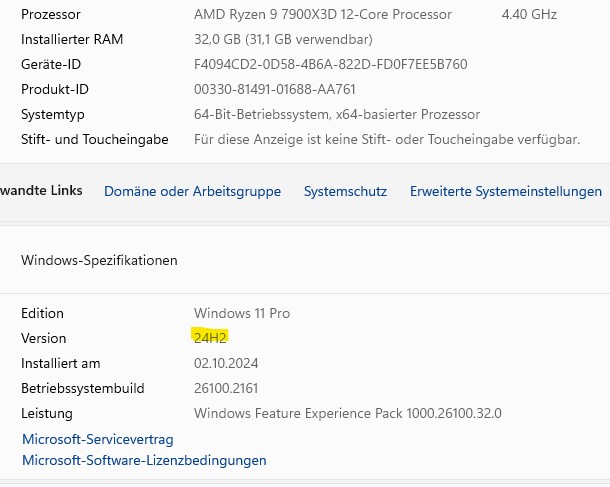This screenshot has width=610, height=487.
Task: Select the Geräte-ID value text
Action: click(330, 64)
